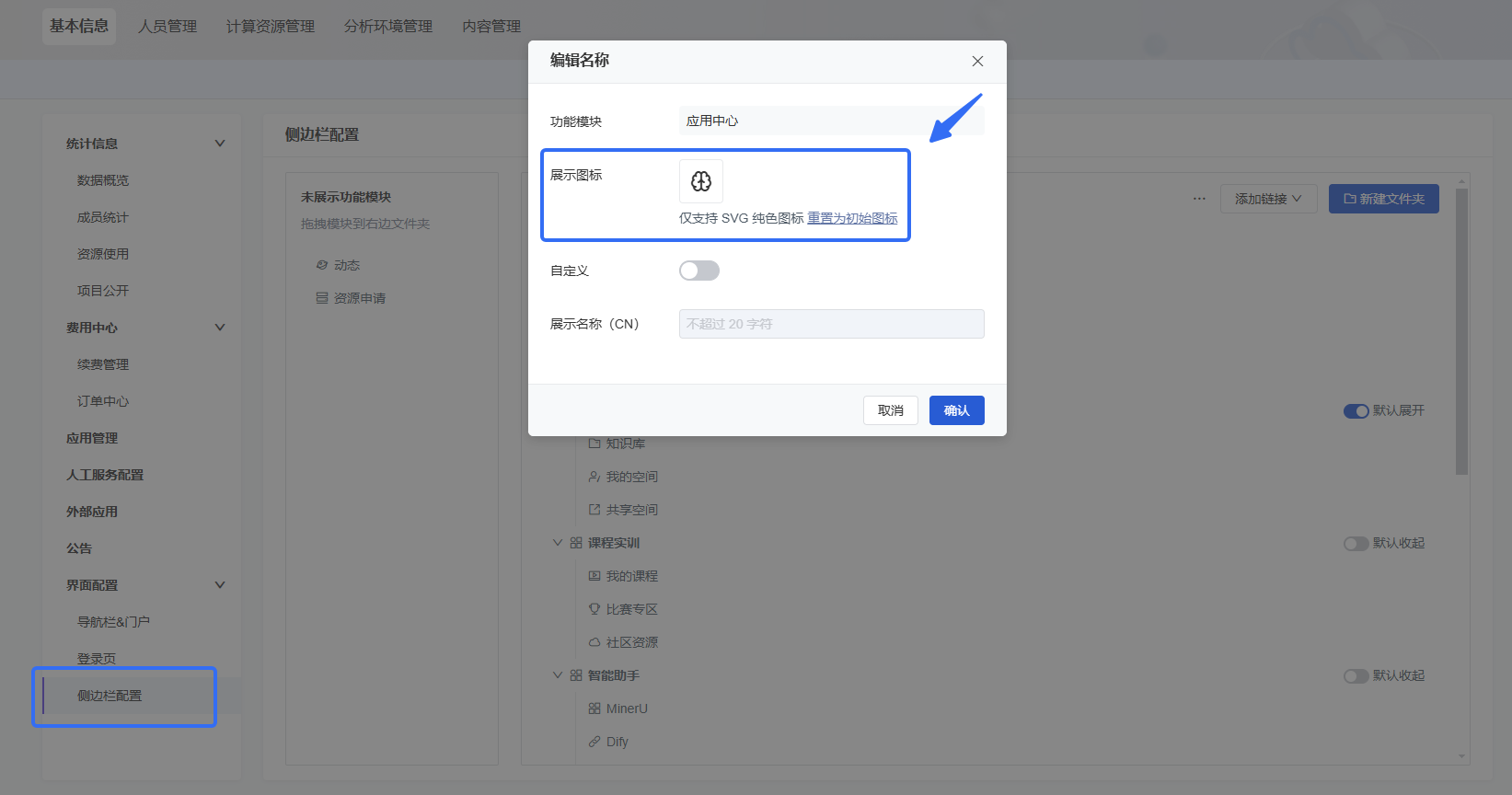Click the Dify link icon
The height and width of the screenshot is (795, 1512).
pos(594,742)
